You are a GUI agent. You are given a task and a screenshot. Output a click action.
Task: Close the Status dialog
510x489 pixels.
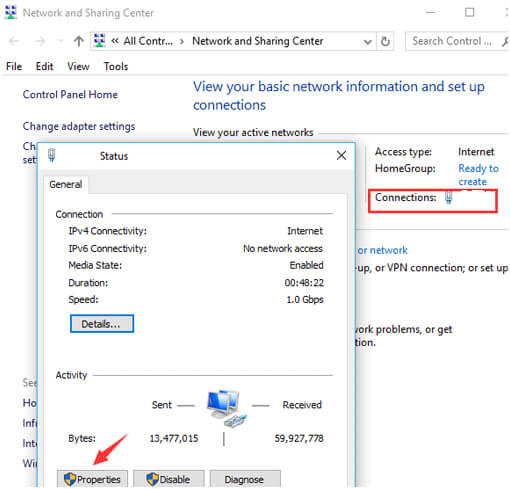point(341,155)
